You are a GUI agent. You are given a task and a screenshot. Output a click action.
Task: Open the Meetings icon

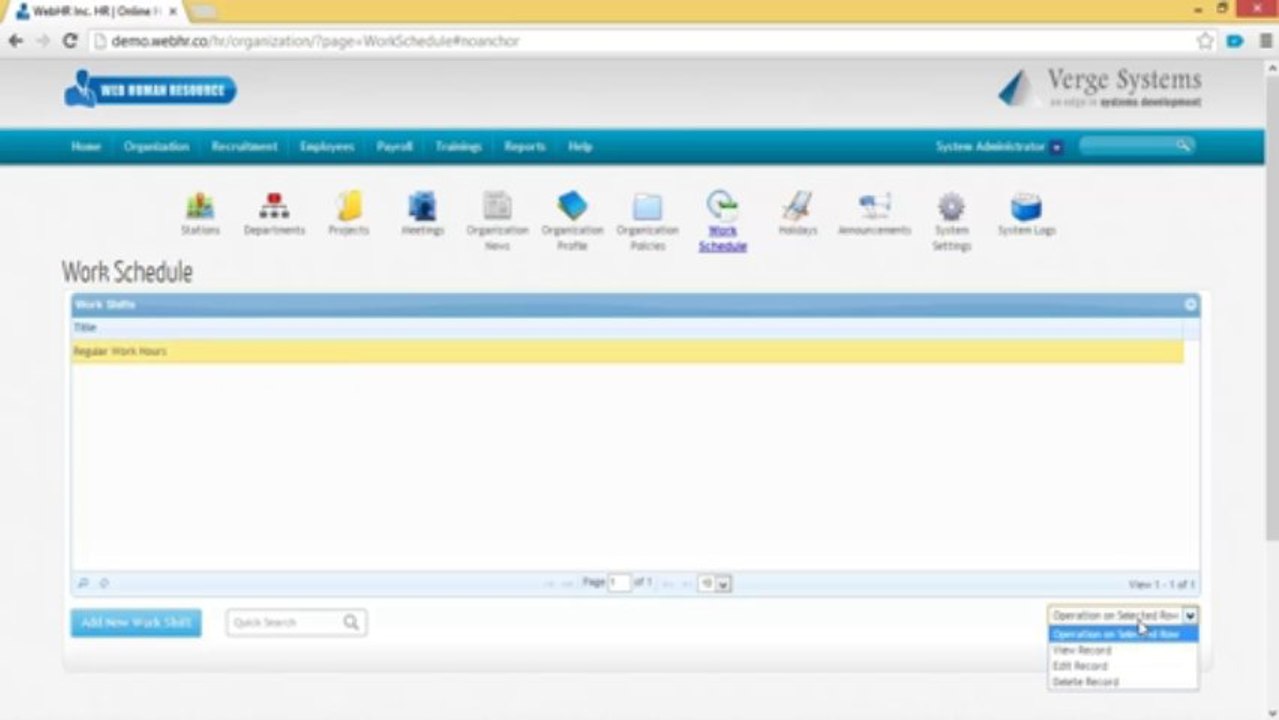tap(422, 206)
